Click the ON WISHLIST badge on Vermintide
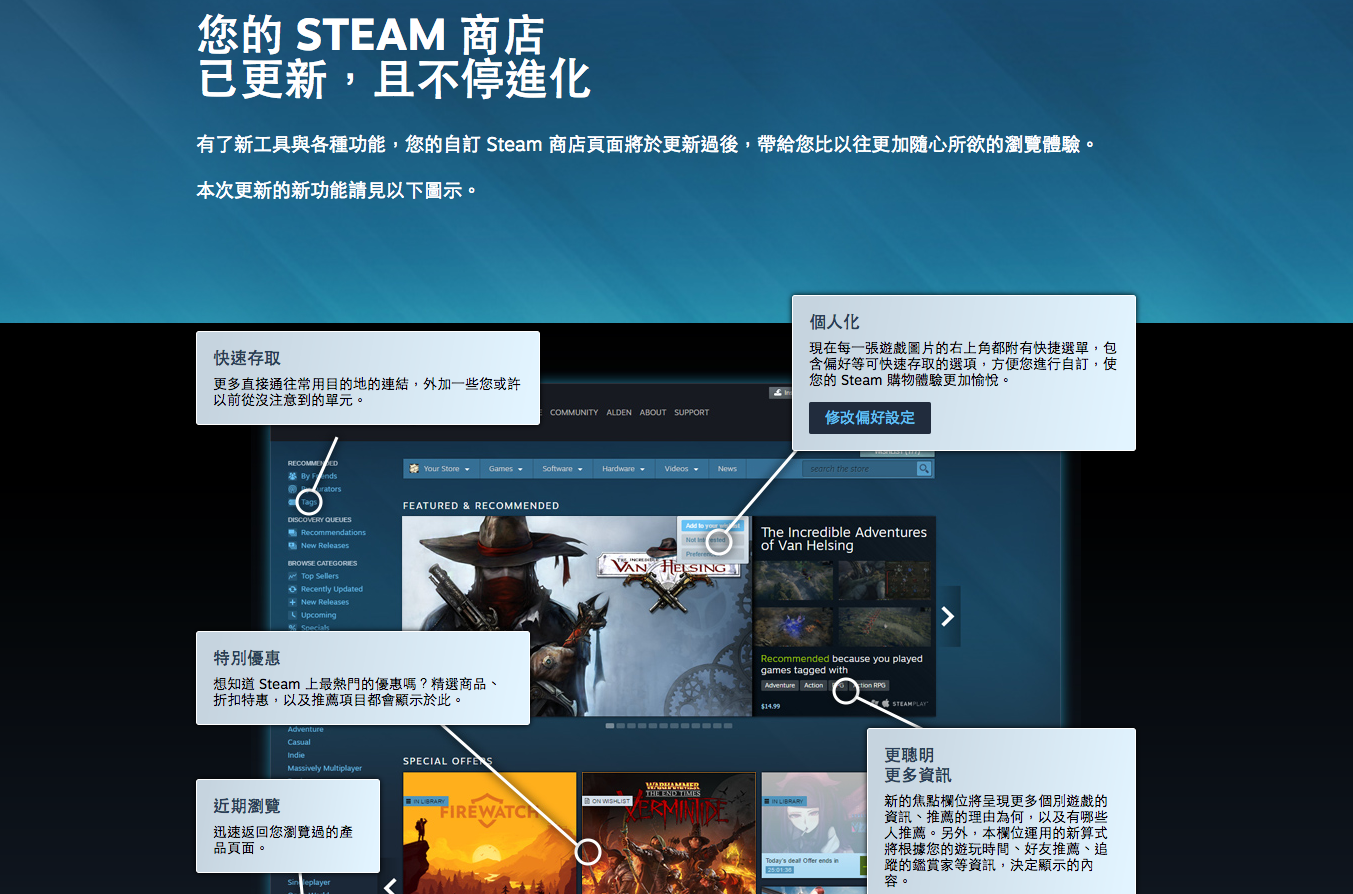This screenshot has width=1353, height=894. click(606, 801)
